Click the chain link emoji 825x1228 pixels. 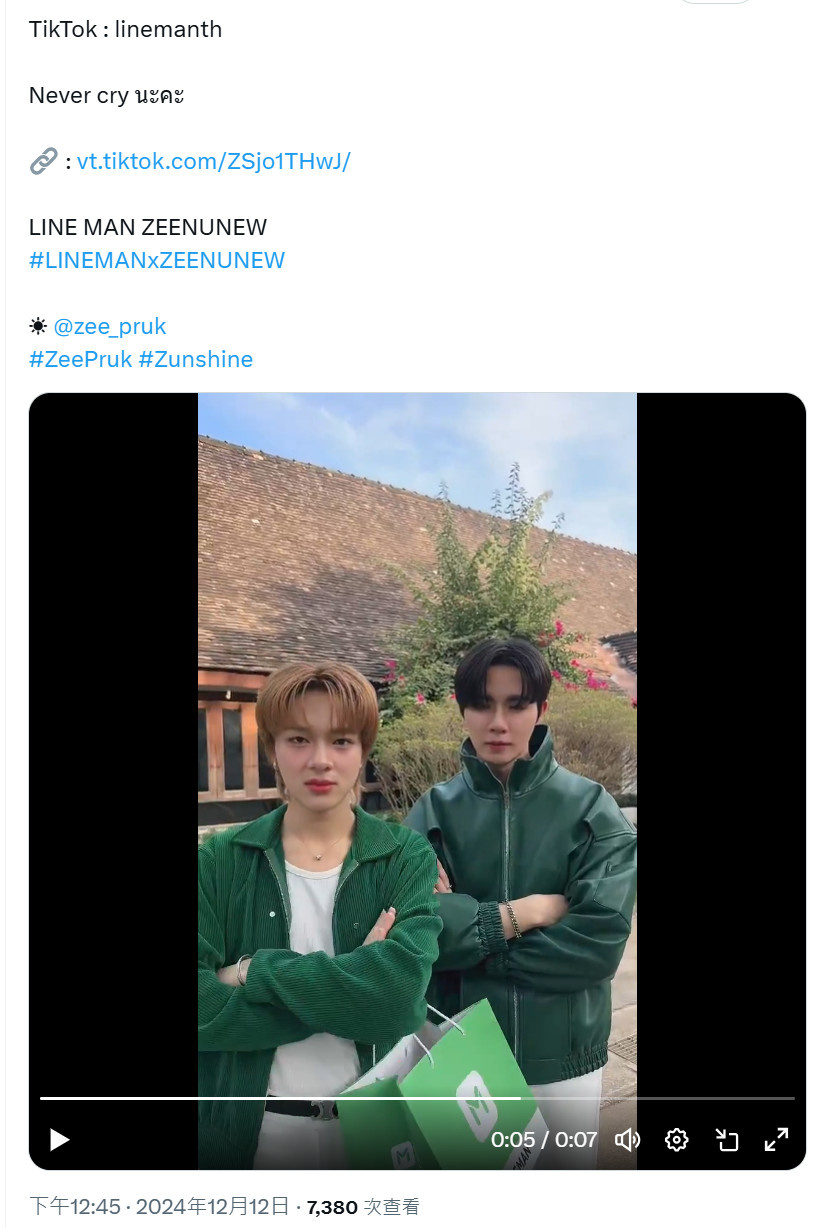[43, 161]
